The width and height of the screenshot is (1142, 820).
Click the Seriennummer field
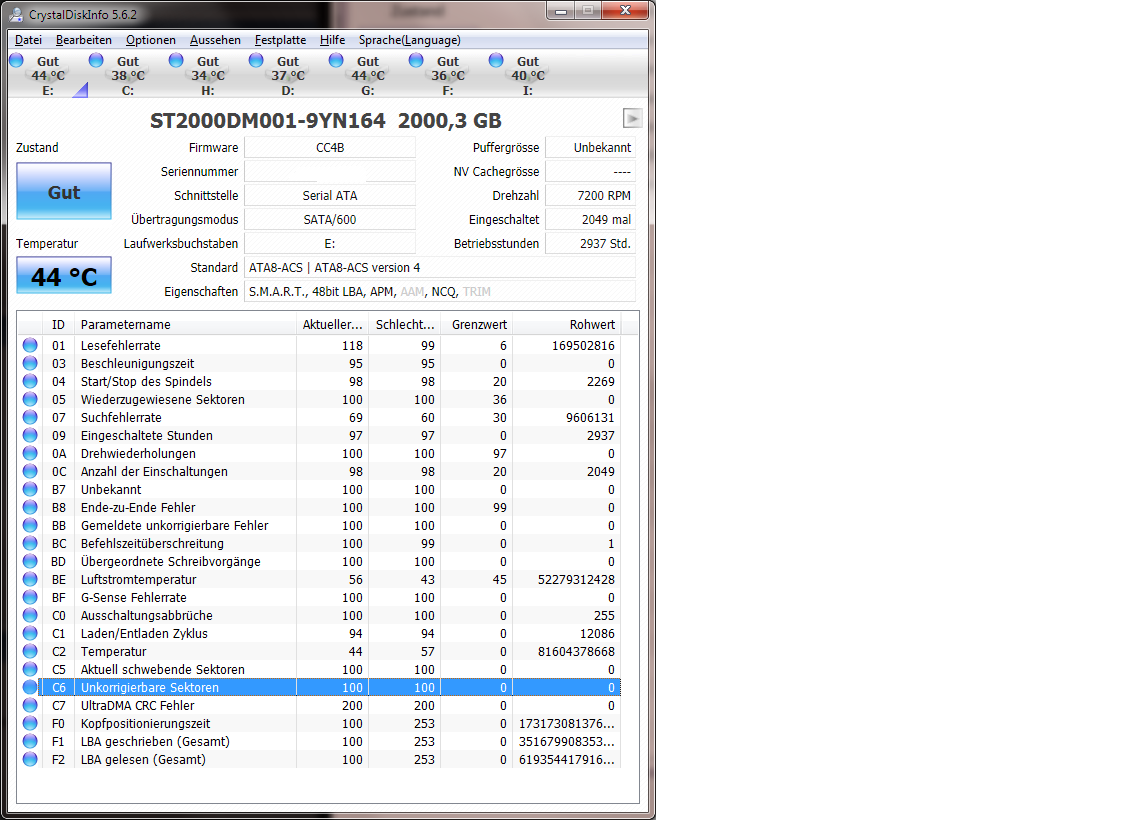330,171
